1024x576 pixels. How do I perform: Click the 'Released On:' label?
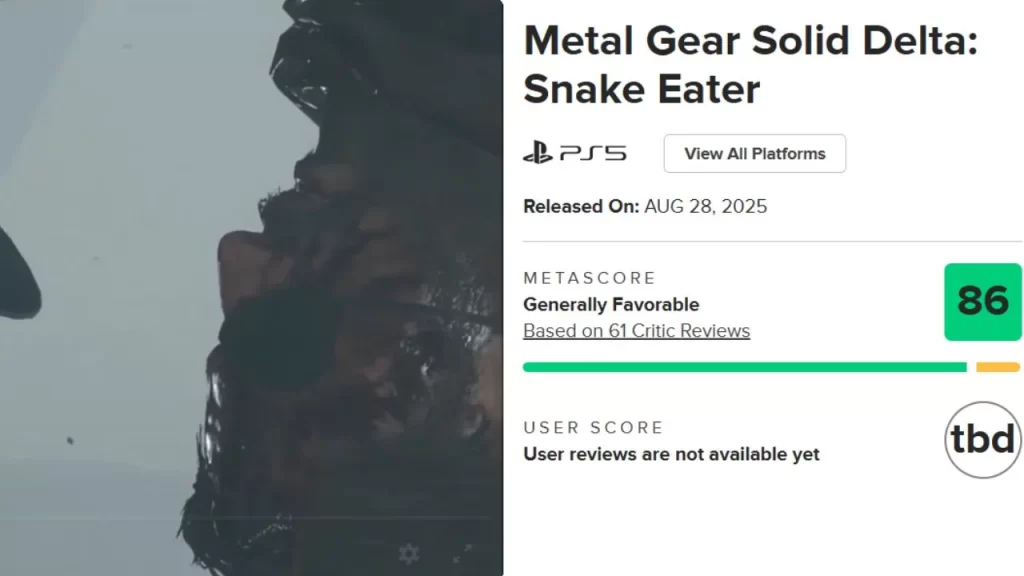tap(580, 206)
